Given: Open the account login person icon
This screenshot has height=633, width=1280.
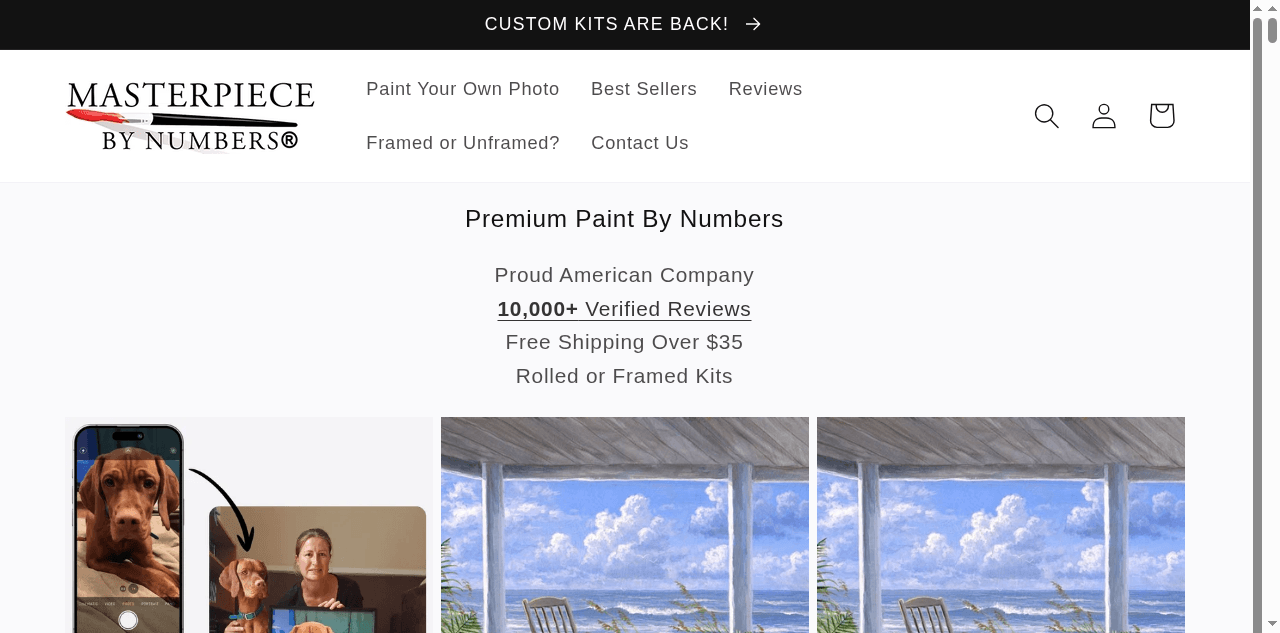Looking at the screenshot, I should pyautogui.click(x=1104, y=116).
